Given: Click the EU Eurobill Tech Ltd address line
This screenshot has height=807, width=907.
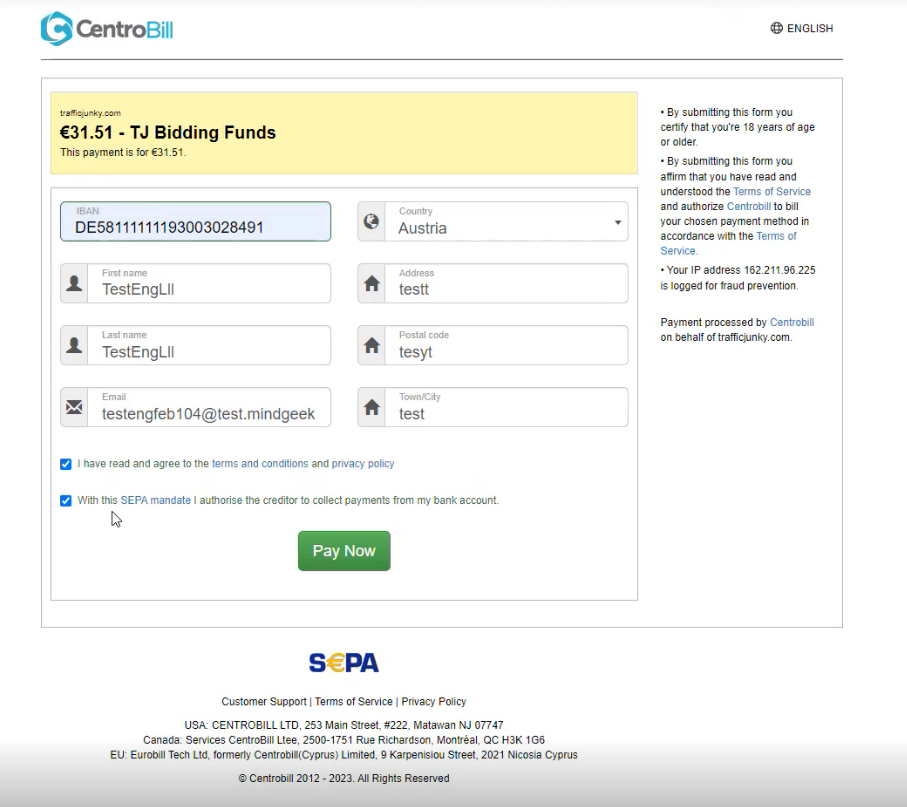Looking at the screenshot, I should pyautogui.click(x=344, y=755).
